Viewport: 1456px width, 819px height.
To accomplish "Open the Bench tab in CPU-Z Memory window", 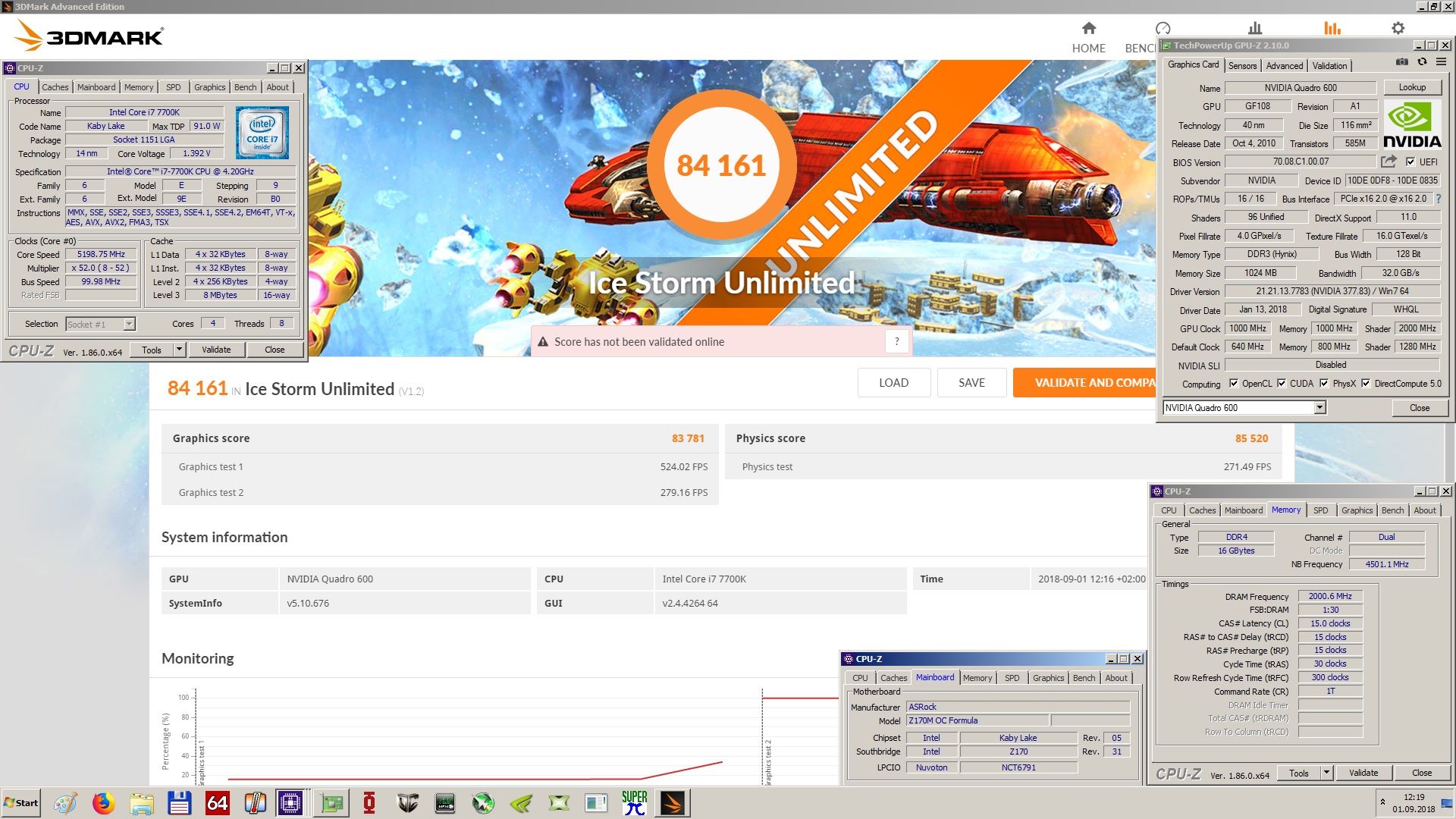I will (1392, 510).
